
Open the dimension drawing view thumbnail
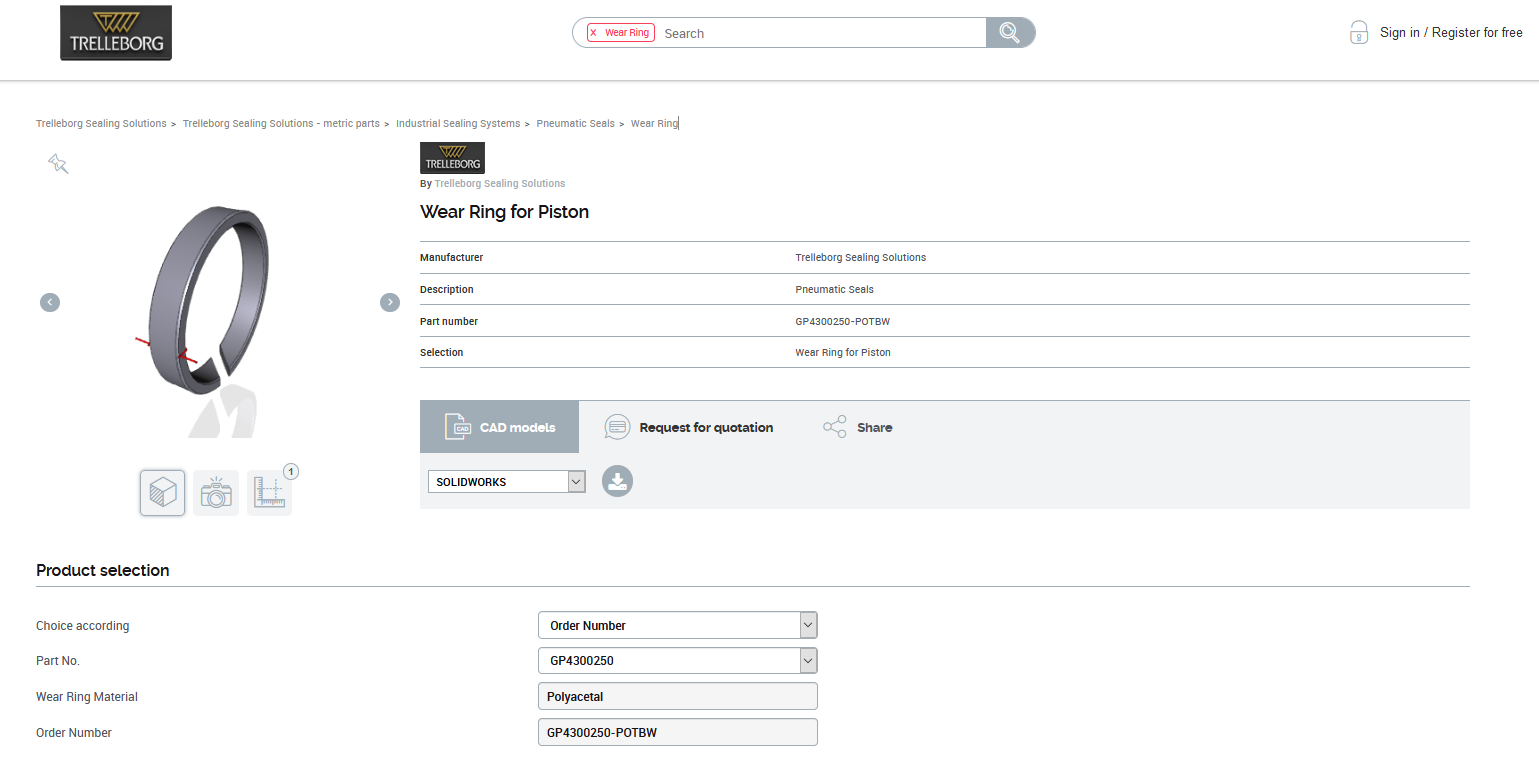coord(270,493)
